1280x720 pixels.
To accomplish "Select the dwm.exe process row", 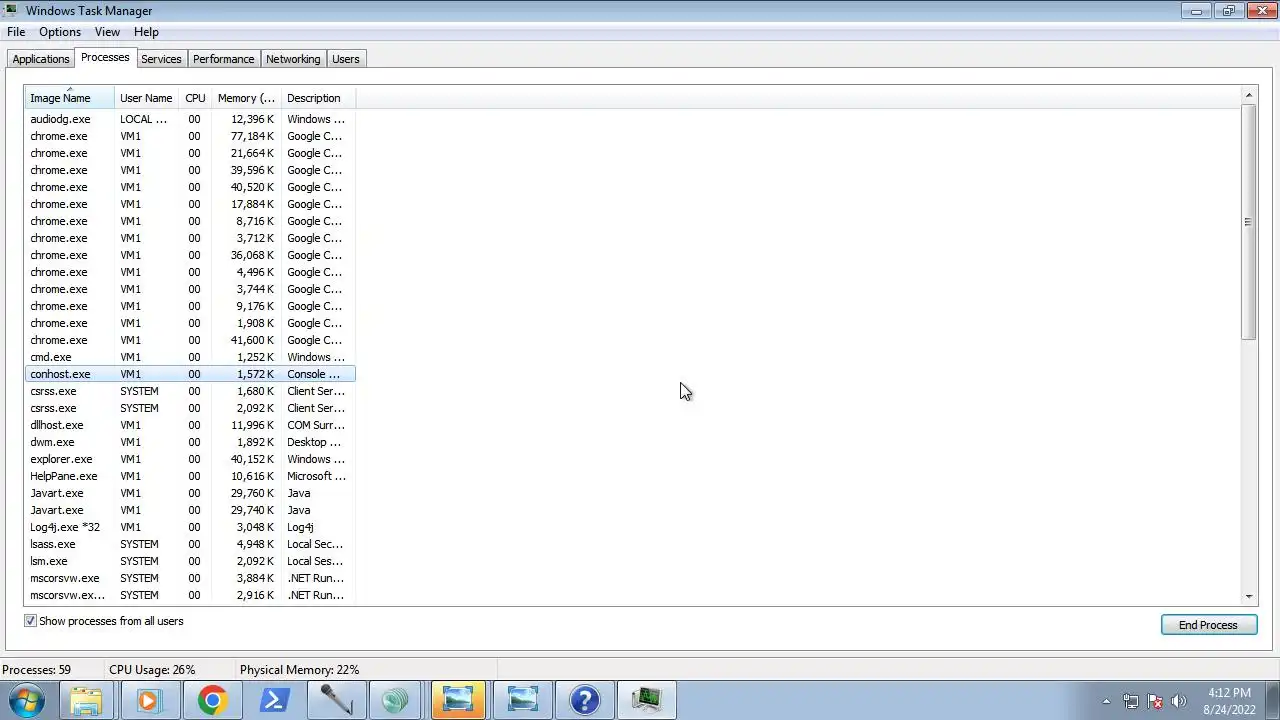I will [190, 442].
